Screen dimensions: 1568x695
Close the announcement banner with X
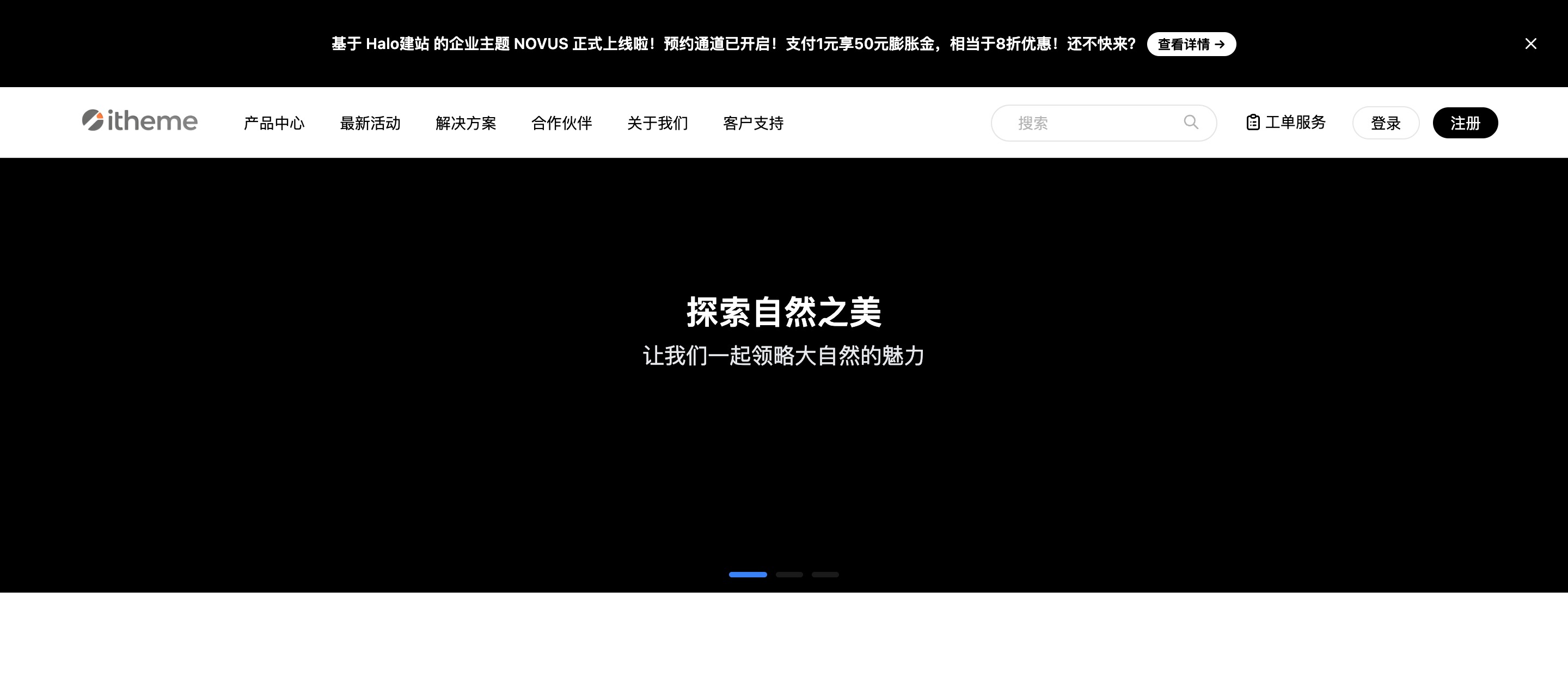[1530, 44]
